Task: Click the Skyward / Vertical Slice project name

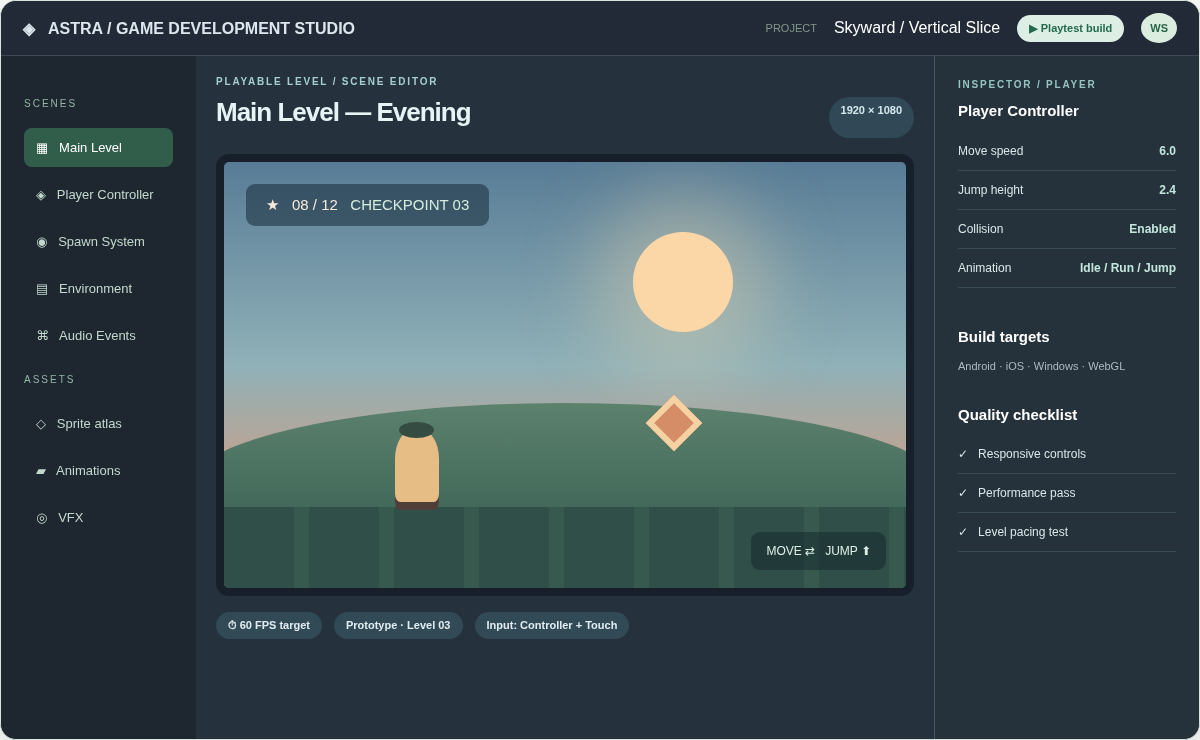Action: coord(917,28)
